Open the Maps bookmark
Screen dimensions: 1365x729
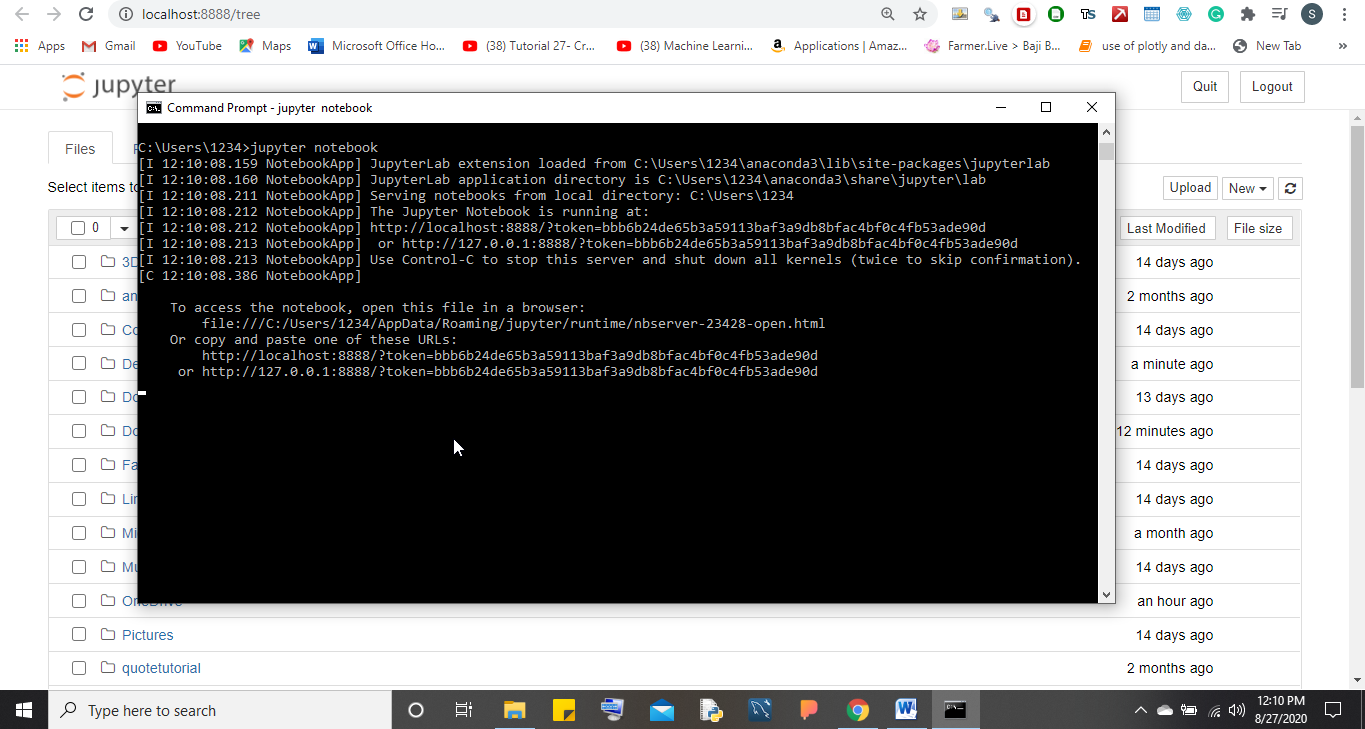pyautogui.click(x=265, y=46)
